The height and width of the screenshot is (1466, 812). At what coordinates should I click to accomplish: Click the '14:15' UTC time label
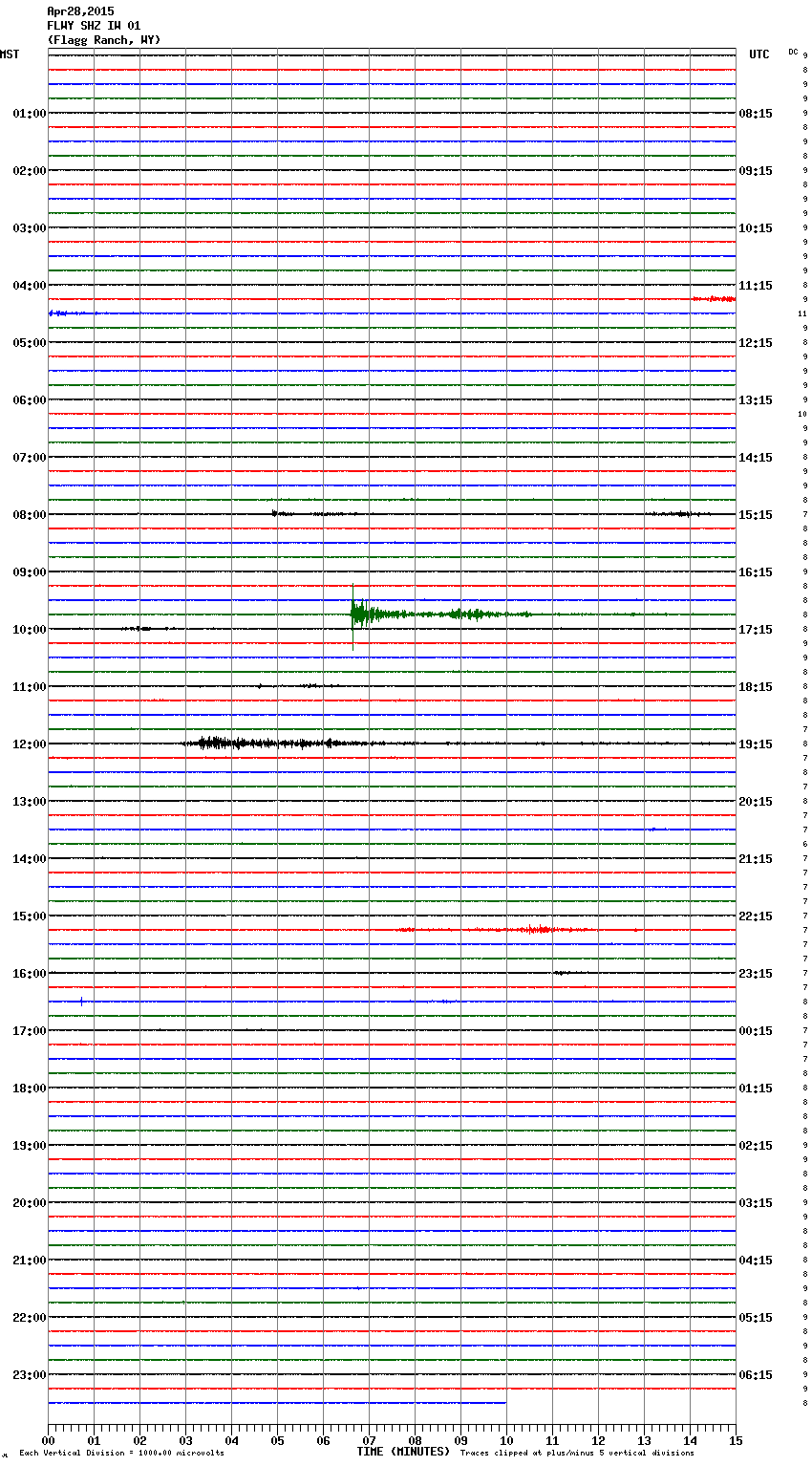(756, 458)
